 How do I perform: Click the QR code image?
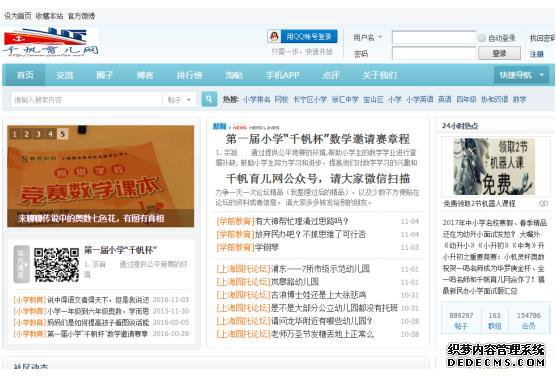[x=56, y=265]
